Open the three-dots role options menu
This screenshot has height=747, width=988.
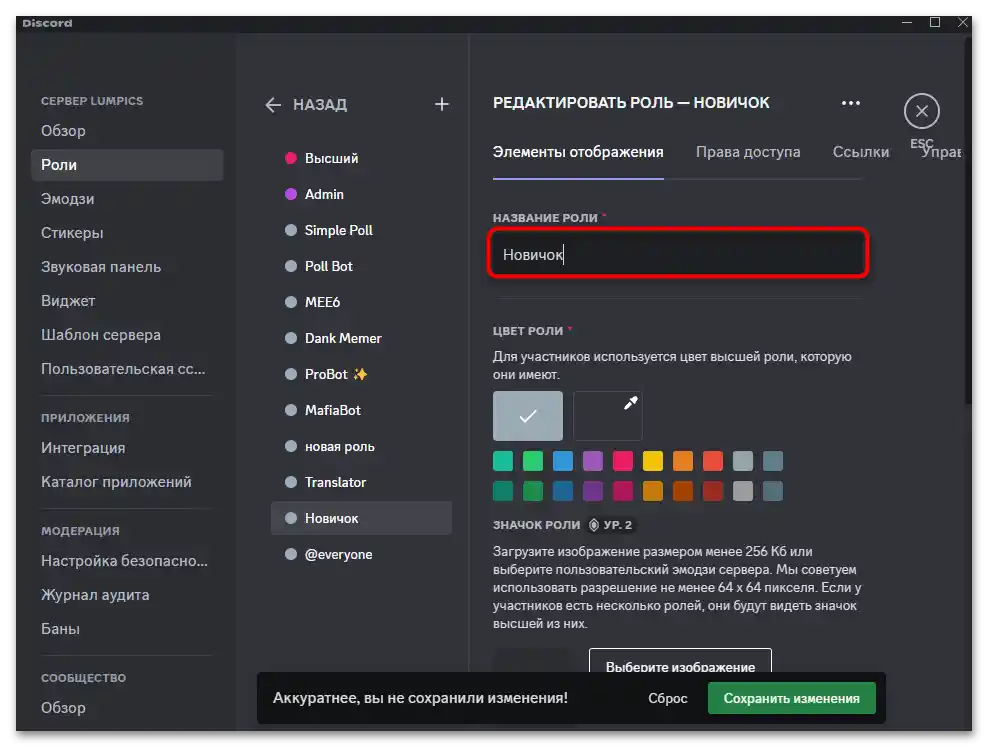tap(851, 103)
